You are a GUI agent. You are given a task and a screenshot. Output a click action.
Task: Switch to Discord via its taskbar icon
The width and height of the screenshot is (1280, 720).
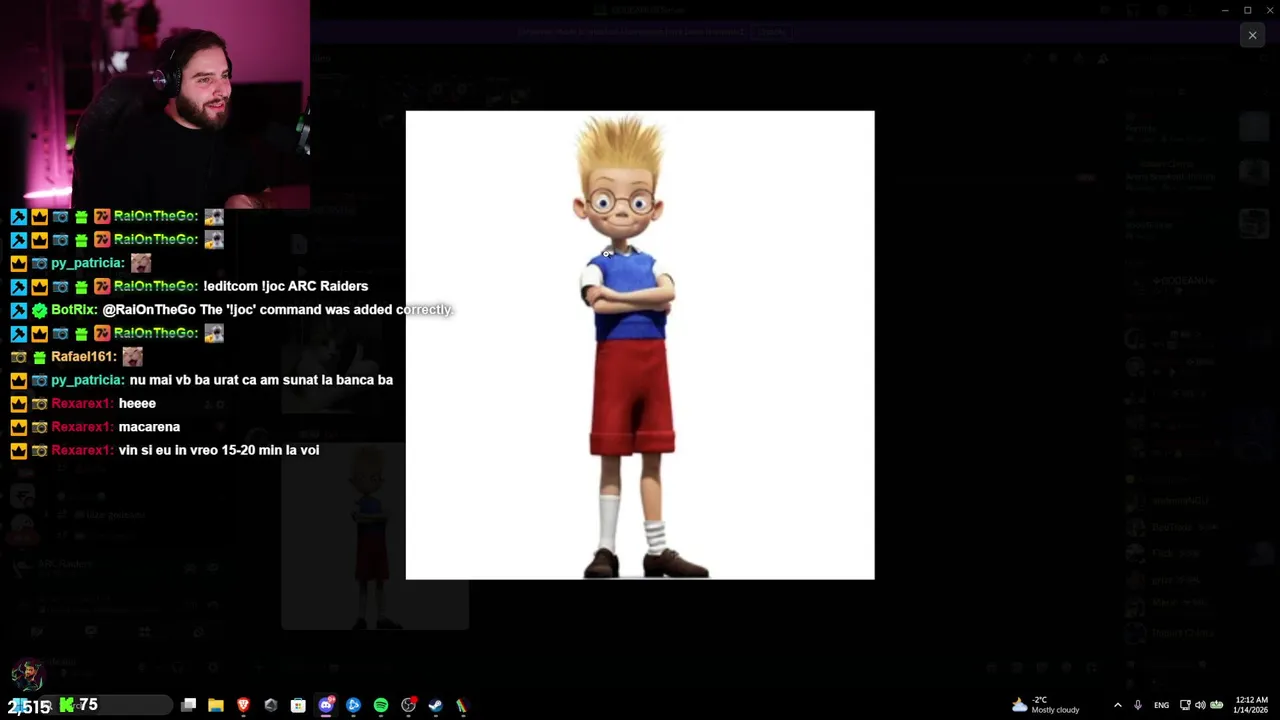326,705
